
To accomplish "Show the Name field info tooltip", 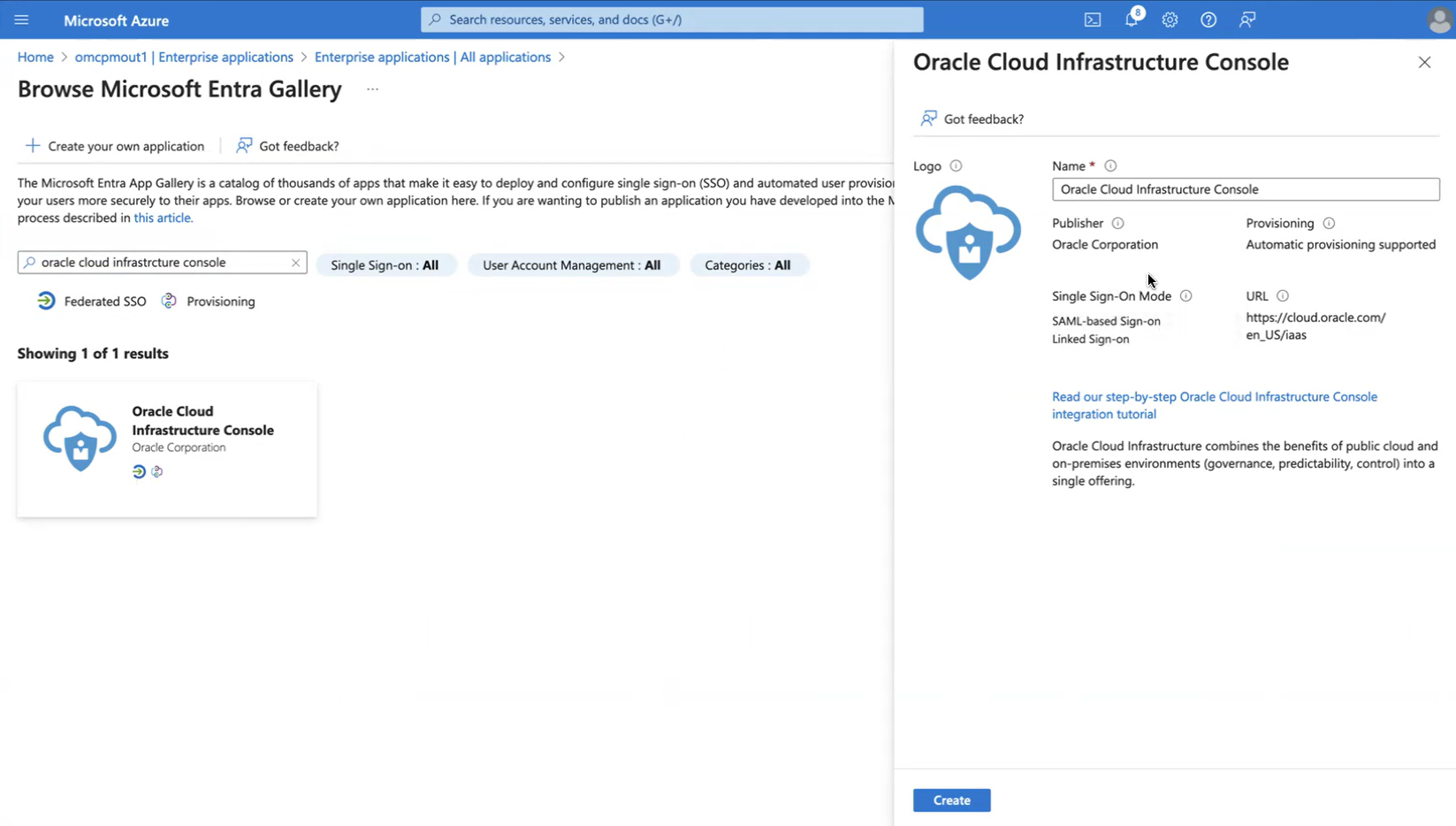I will coord(1110,165).
